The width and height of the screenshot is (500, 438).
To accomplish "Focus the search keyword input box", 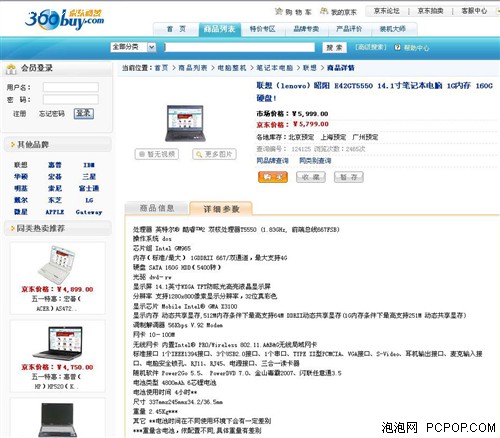I will pyautogui.click(x=240, y=47).
